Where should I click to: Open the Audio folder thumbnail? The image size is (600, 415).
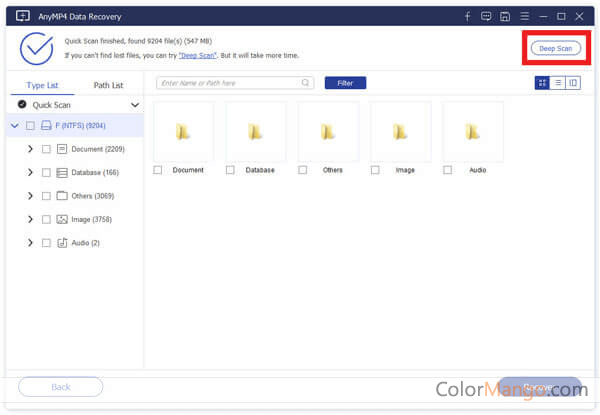pyautogui.click(x=473, y=132)
